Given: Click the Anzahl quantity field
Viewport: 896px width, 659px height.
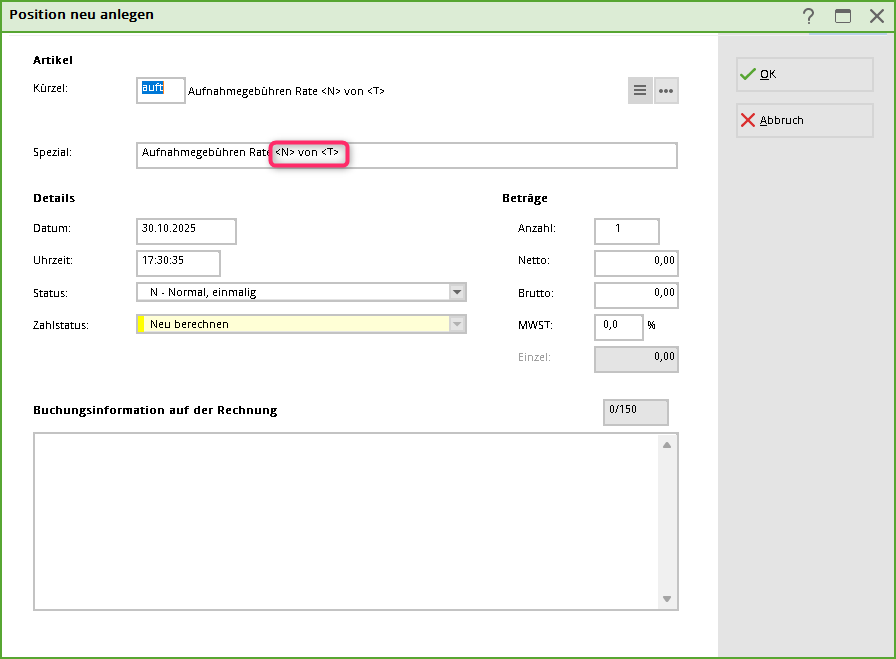Looking at the screenshot, I should click(x=626, y=231).
